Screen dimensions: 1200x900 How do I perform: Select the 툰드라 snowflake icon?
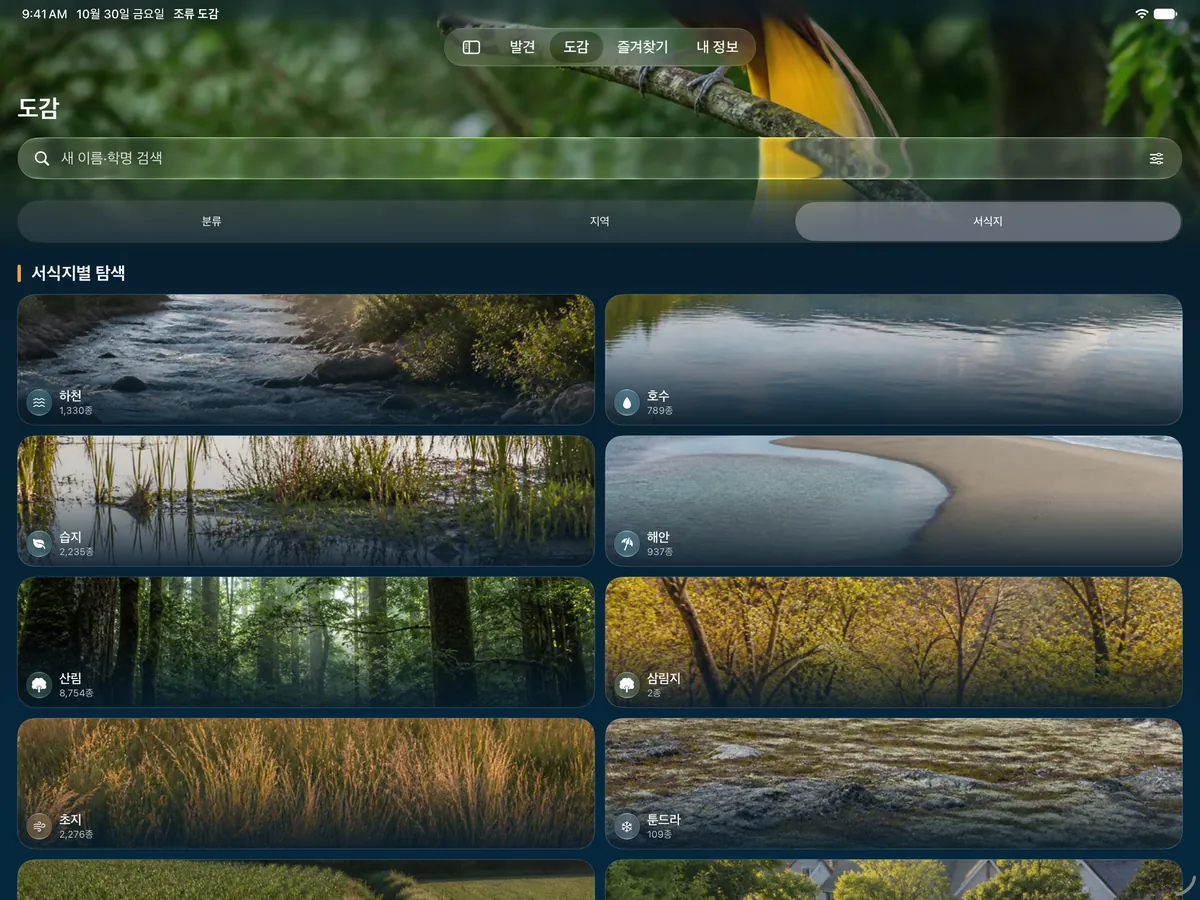[x=627, y=826]
